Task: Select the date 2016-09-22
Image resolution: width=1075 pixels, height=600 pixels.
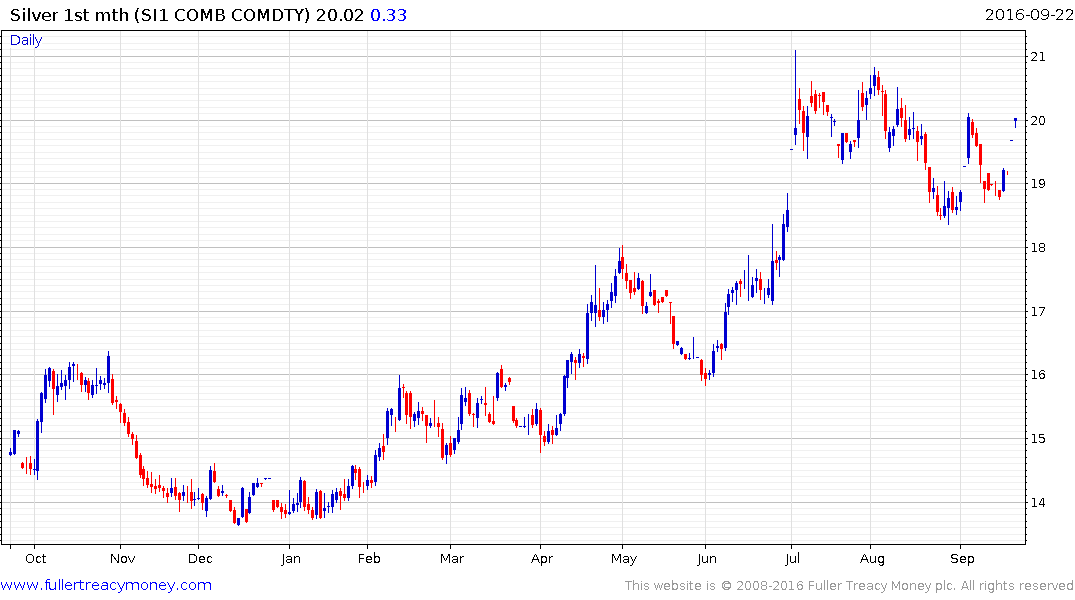Action: [1029, 14]
